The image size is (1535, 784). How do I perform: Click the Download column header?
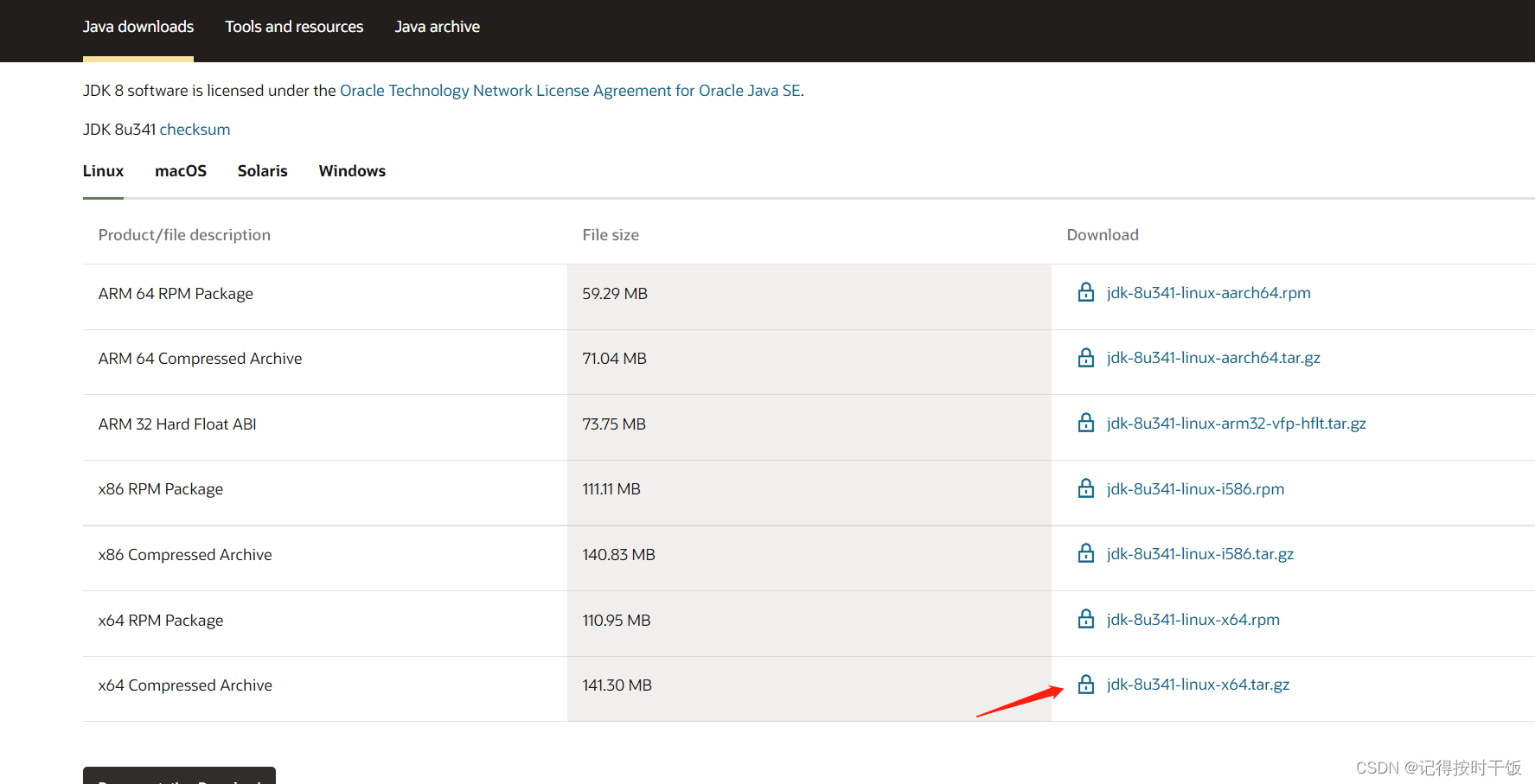pos(1103,235)
